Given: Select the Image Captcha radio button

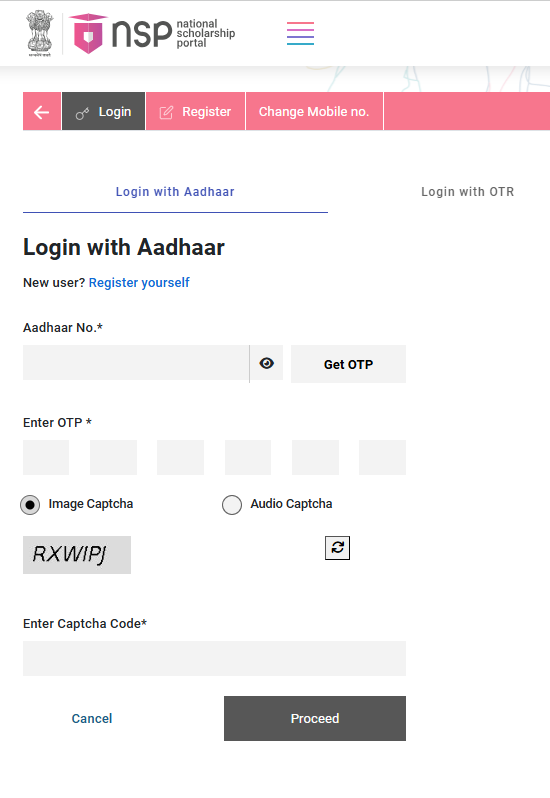Looking at the screenshot, I should click(30, 505).
